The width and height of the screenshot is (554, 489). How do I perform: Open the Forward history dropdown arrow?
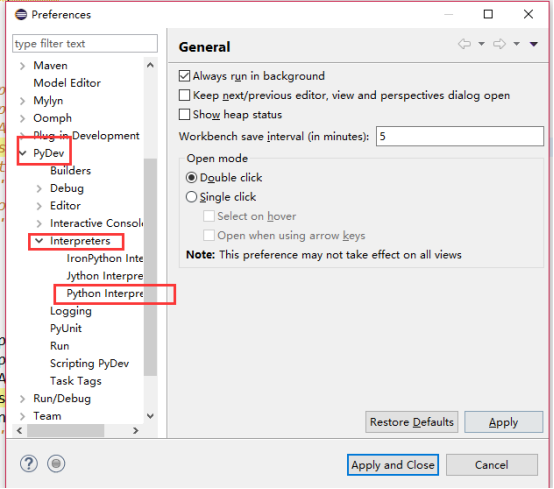click(x=516, y=44)
